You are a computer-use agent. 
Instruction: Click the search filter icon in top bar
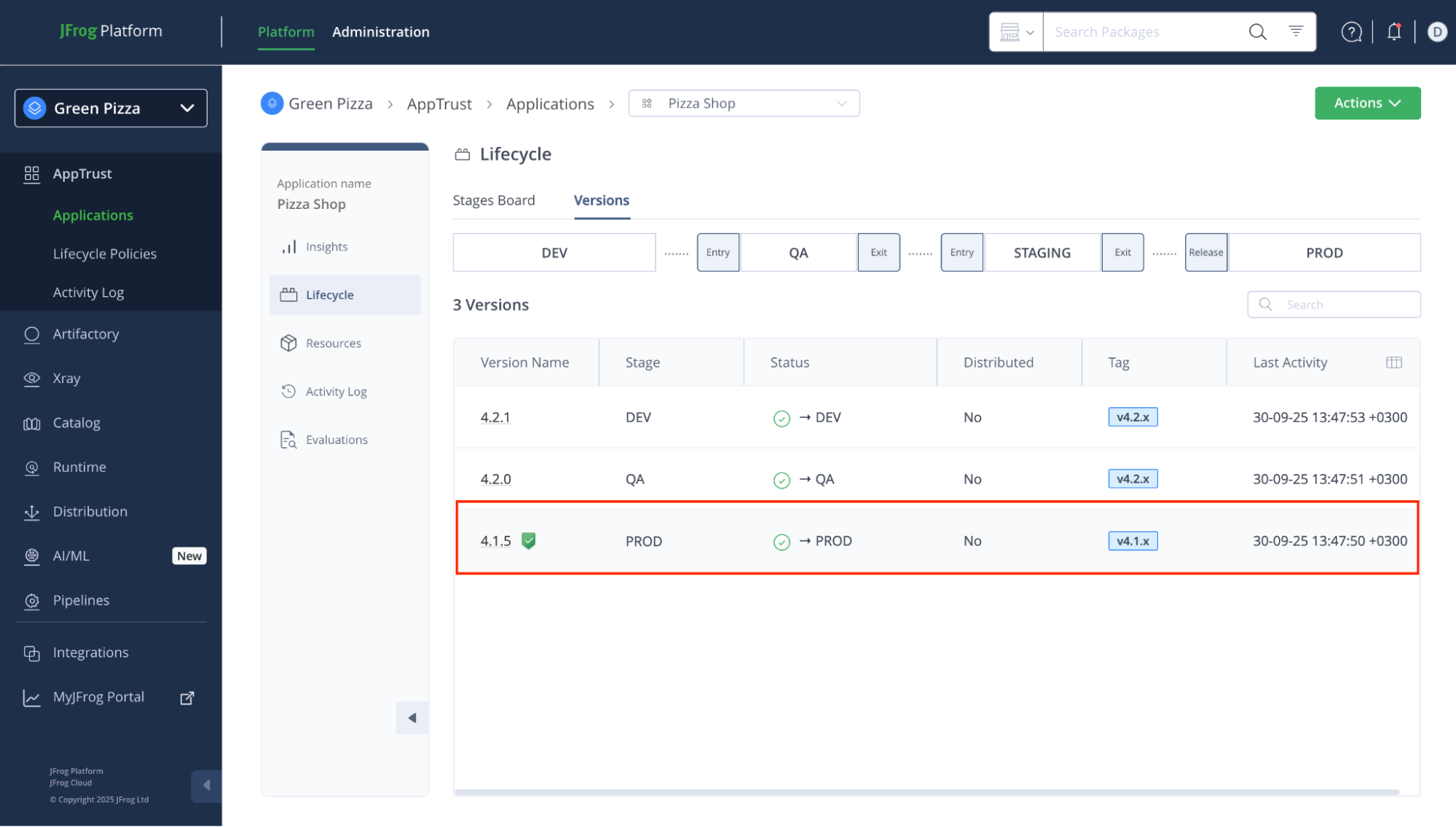point(1296,31)
